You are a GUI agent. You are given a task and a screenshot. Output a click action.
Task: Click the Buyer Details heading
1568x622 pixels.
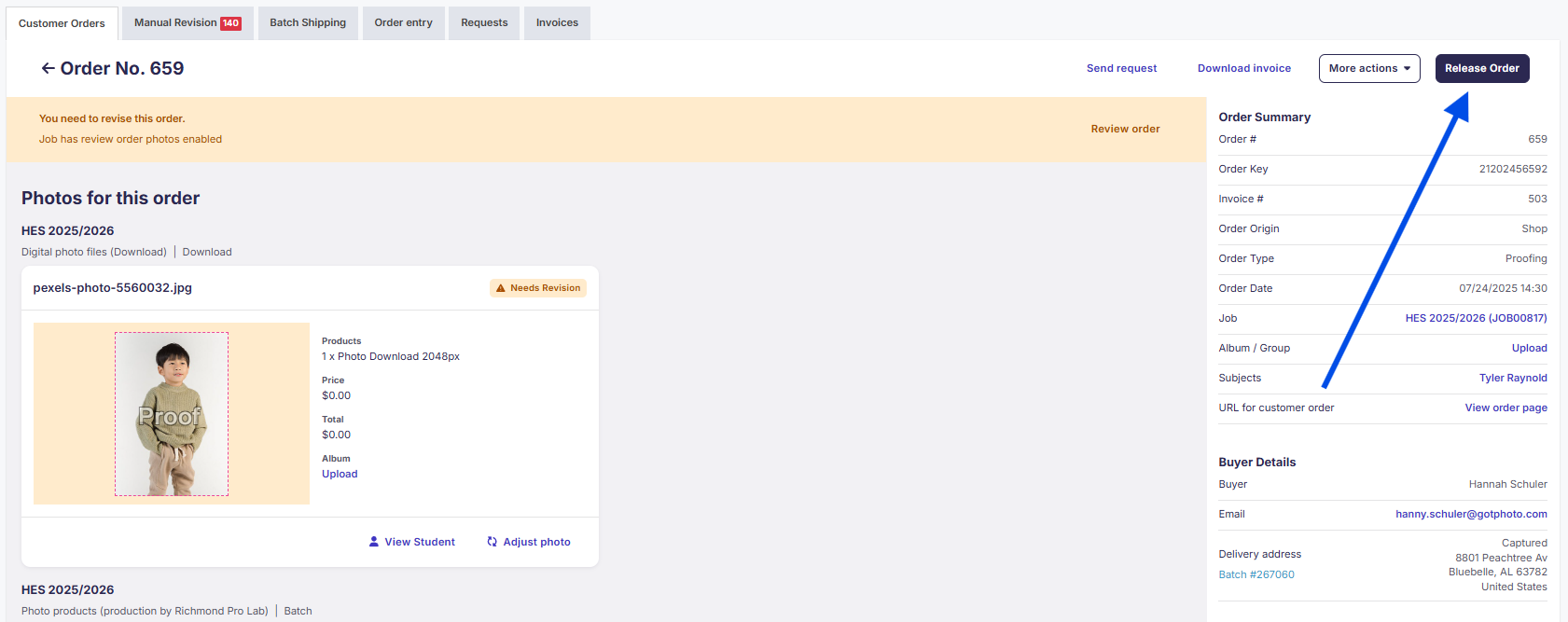(1256, 462)
